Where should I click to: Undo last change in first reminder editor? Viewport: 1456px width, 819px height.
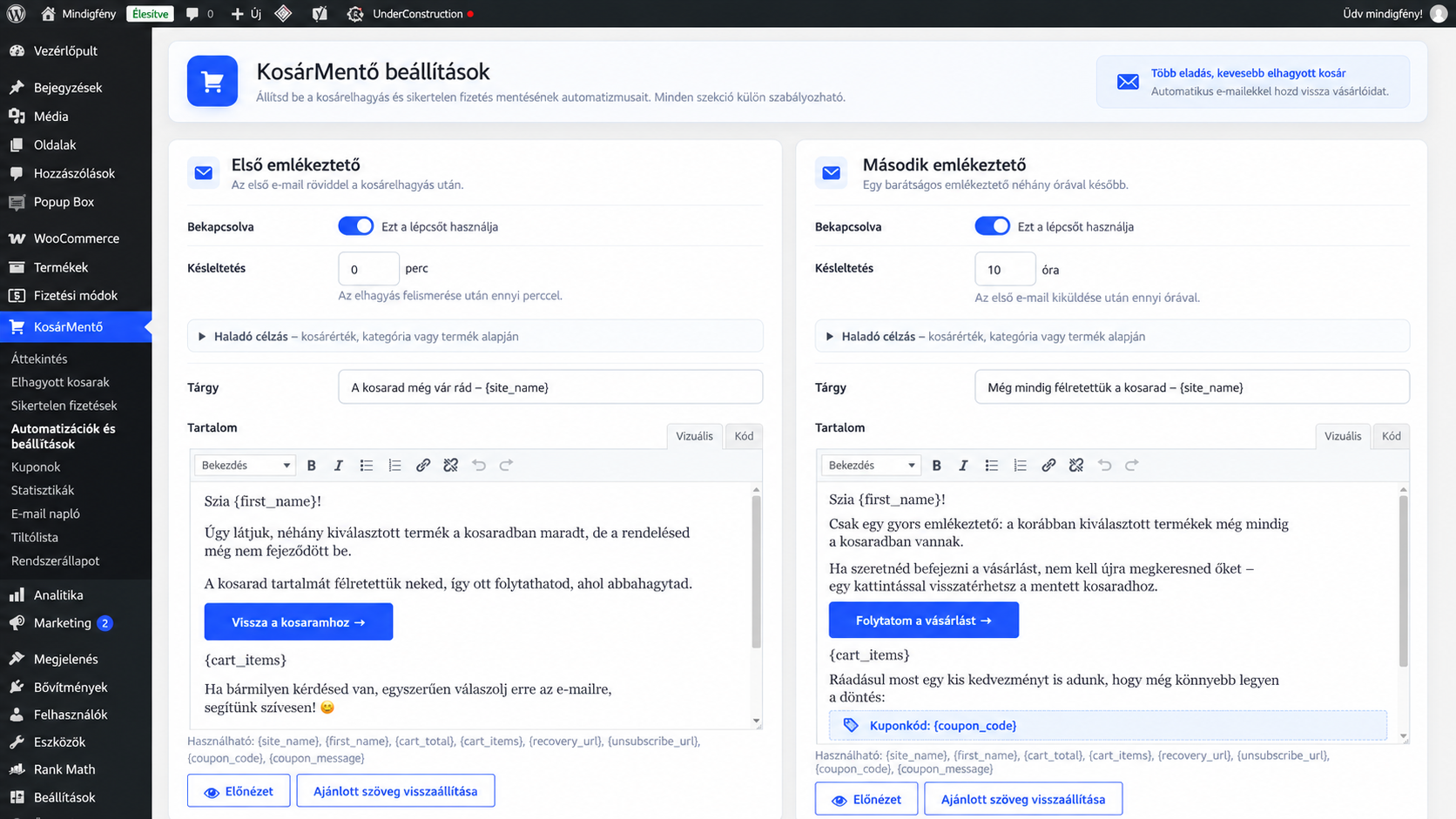coord(478,466)
